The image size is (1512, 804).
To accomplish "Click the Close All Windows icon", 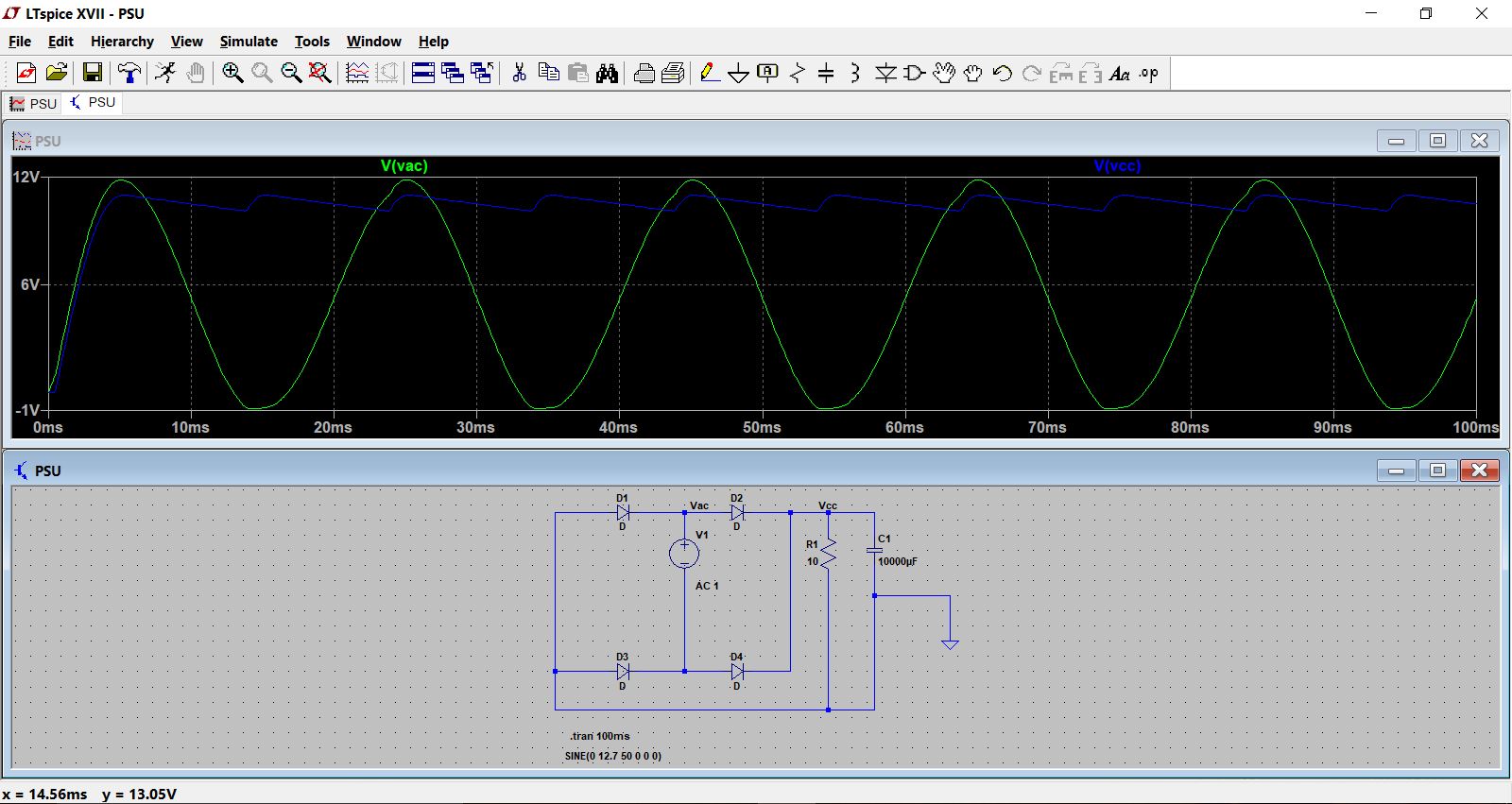I will click(x=482, y=73).
